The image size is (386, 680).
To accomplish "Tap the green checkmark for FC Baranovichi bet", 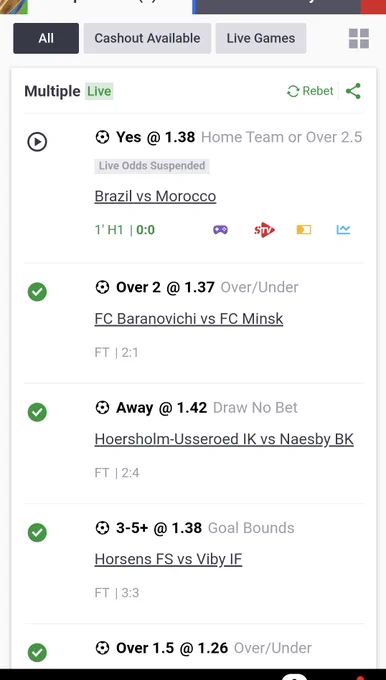I will [x=37, y=292].
